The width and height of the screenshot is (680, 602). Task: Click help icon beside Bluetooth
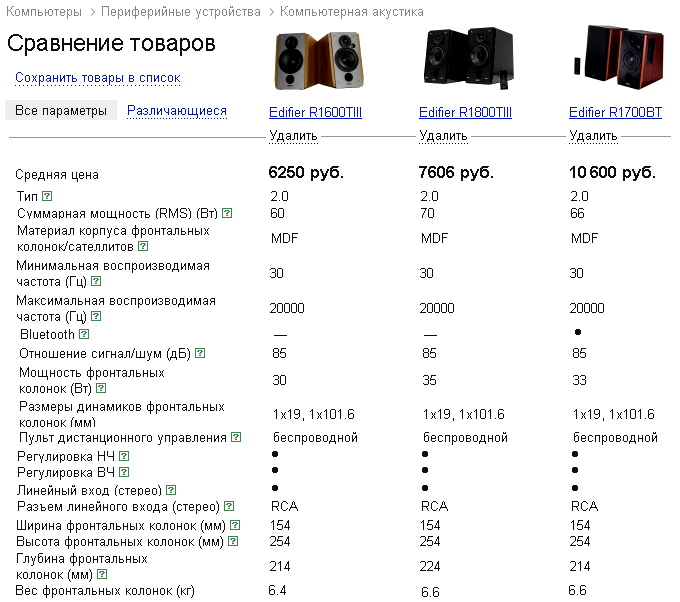pyautogui.click(x=84, y=335)
